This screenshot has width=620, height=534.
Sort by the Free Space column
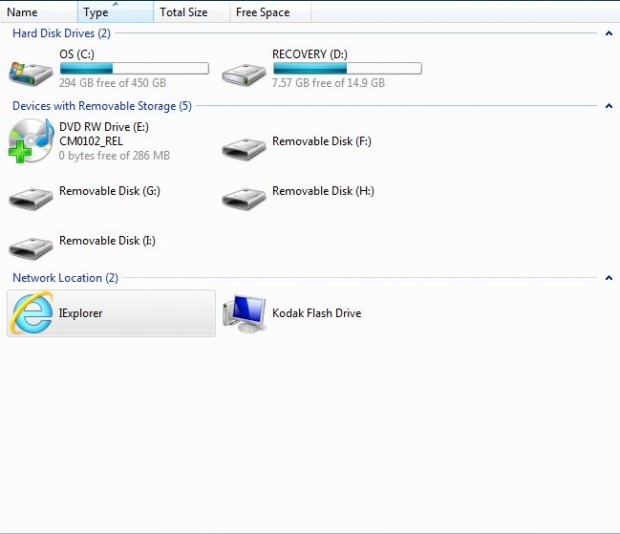[270, 12]
